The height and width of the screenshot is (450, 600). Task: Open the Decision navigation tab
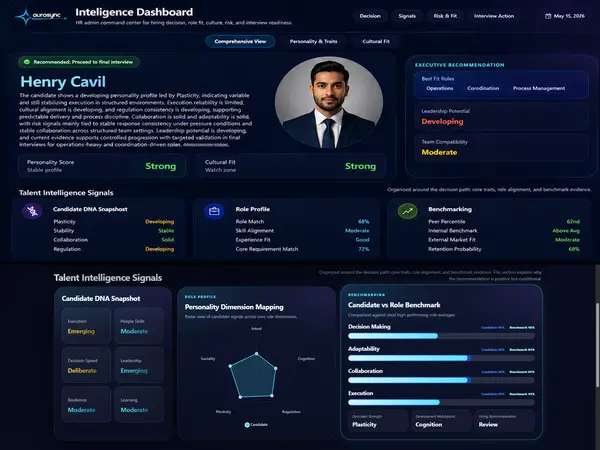click(x=370, y=16)
